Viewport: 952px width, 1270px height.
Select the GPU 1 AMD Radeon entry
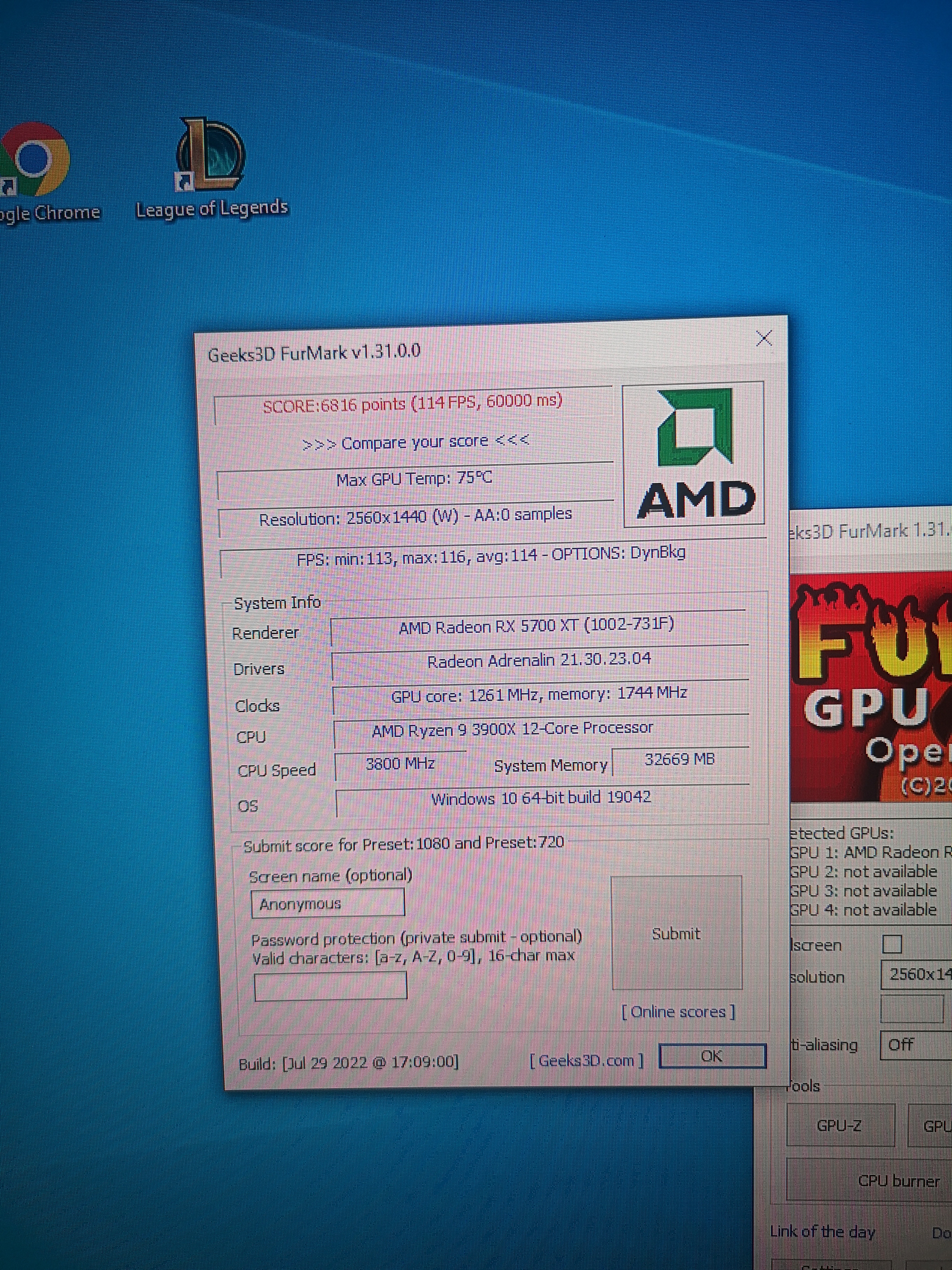(x=870, y=853)
